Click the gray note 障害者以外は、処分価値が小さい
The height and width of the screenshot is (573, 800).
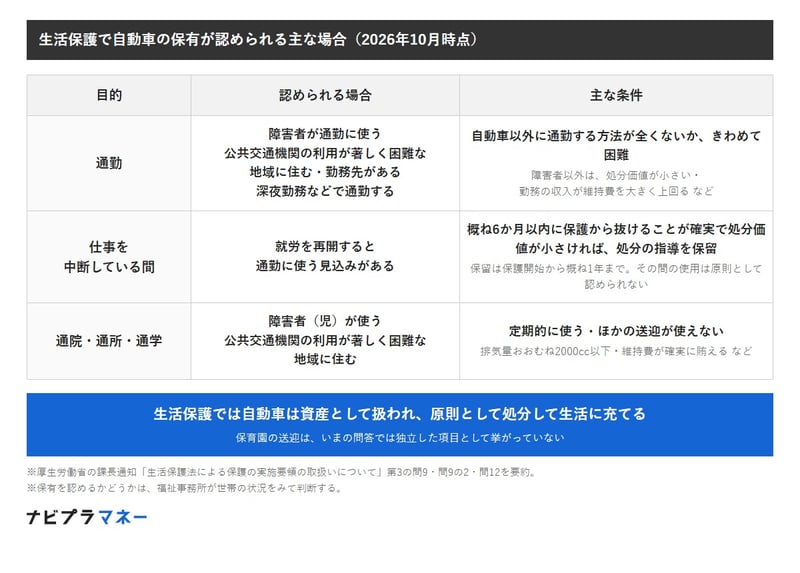(616, 183)
